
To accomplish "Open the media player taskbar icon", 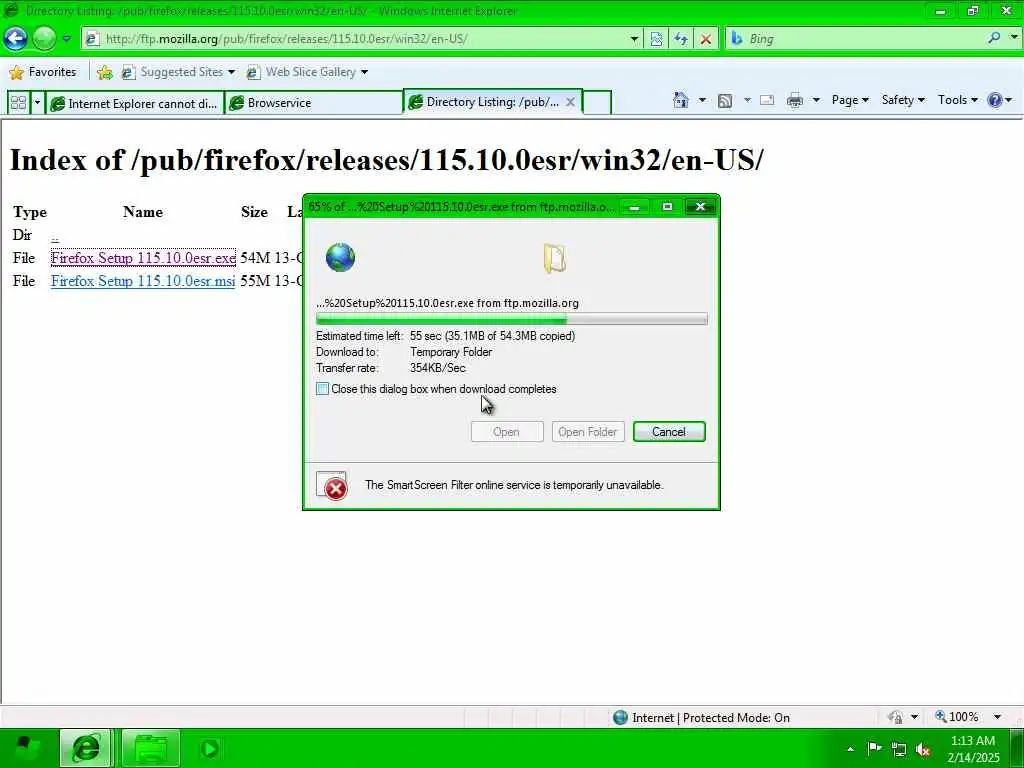I will (209, 748).
